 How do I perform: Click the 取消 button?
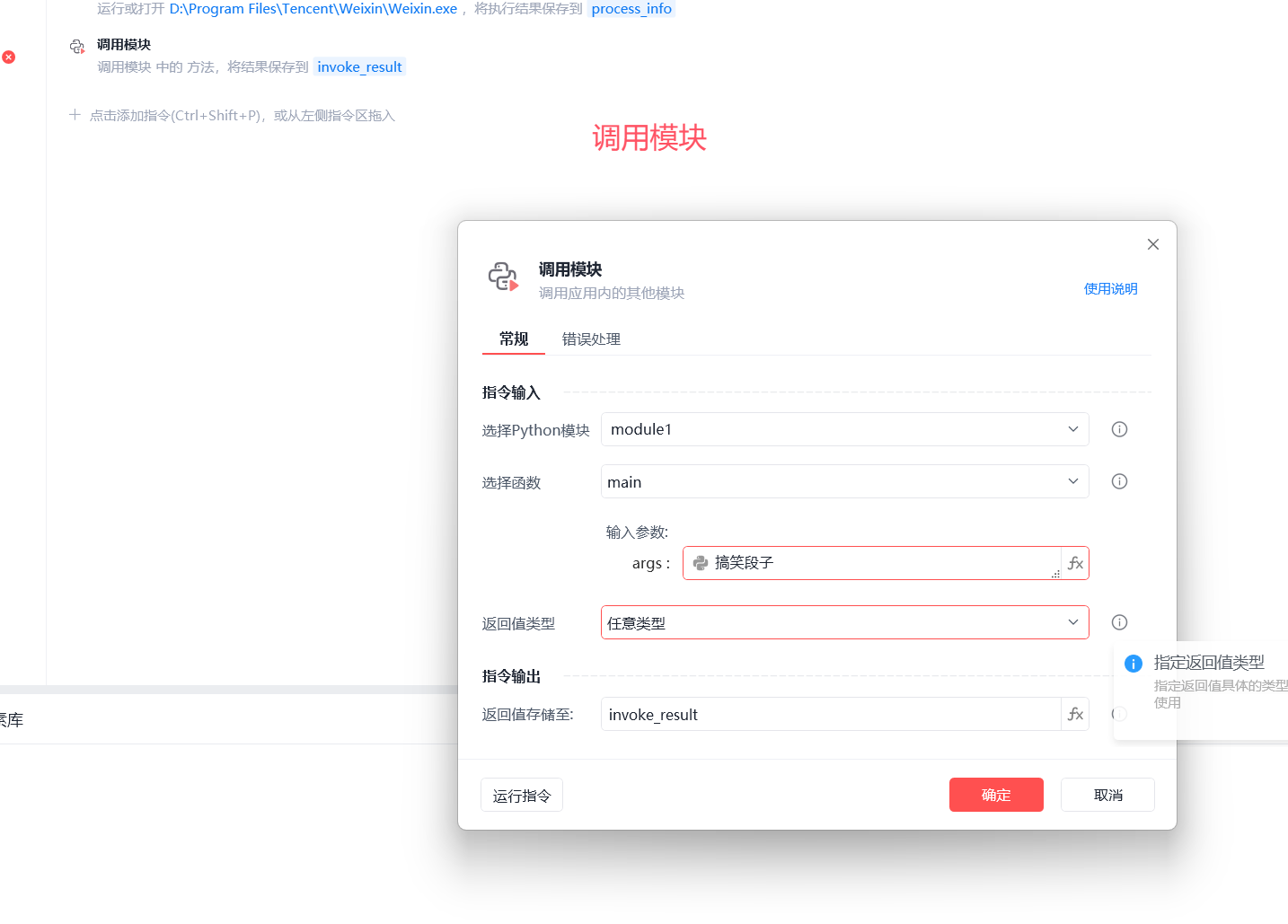1107,795
